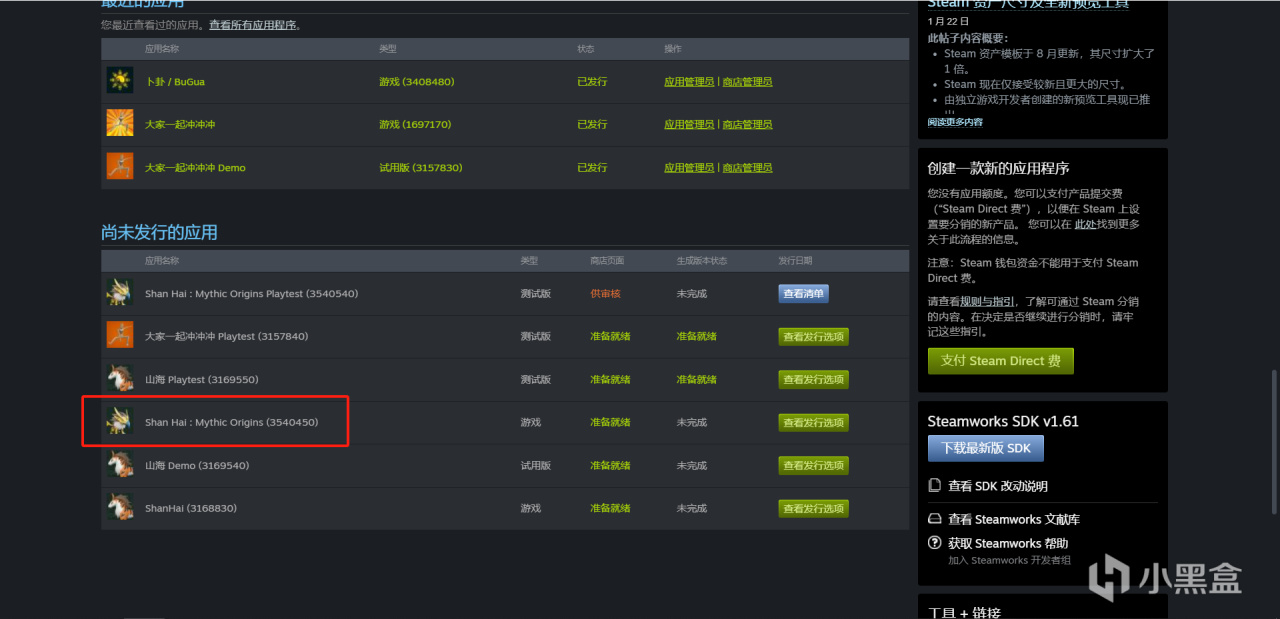Click 查看发行选项 for 山海 Playtest

coord(814,380)
